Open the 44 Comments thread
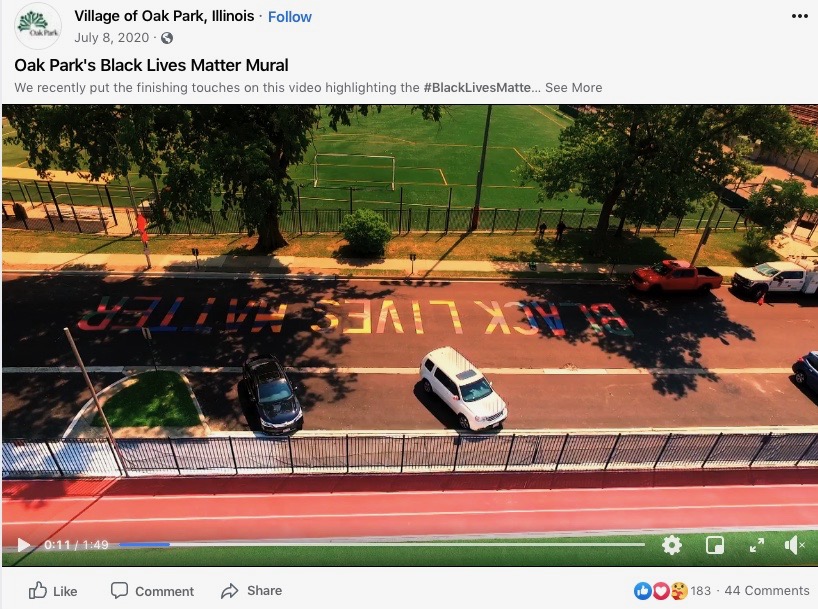The width and height of the screenshot is (818, 609). [x=766, y=591]
